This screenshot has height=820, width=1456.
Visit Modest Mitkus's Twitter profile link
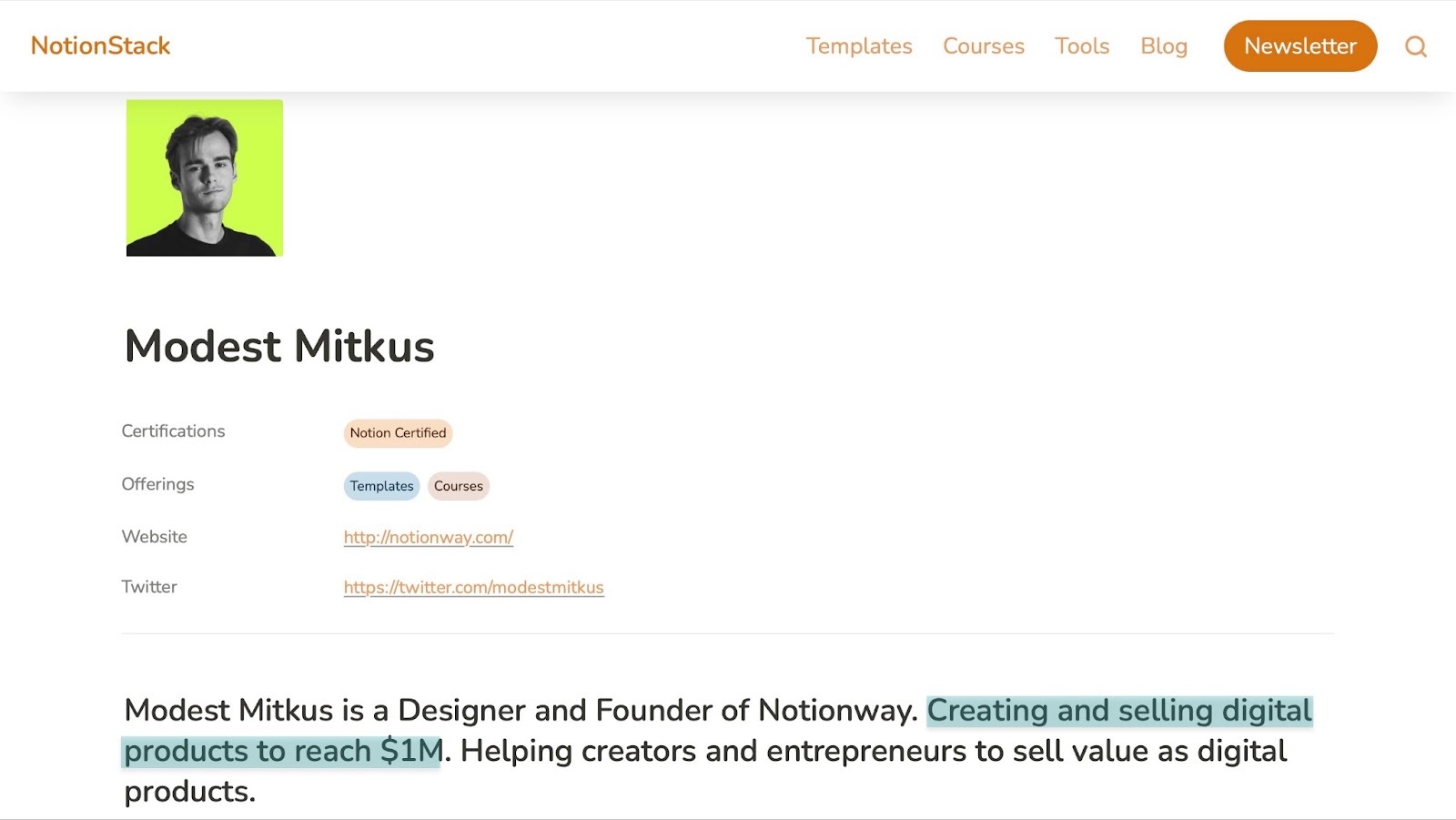coord(473,587)
